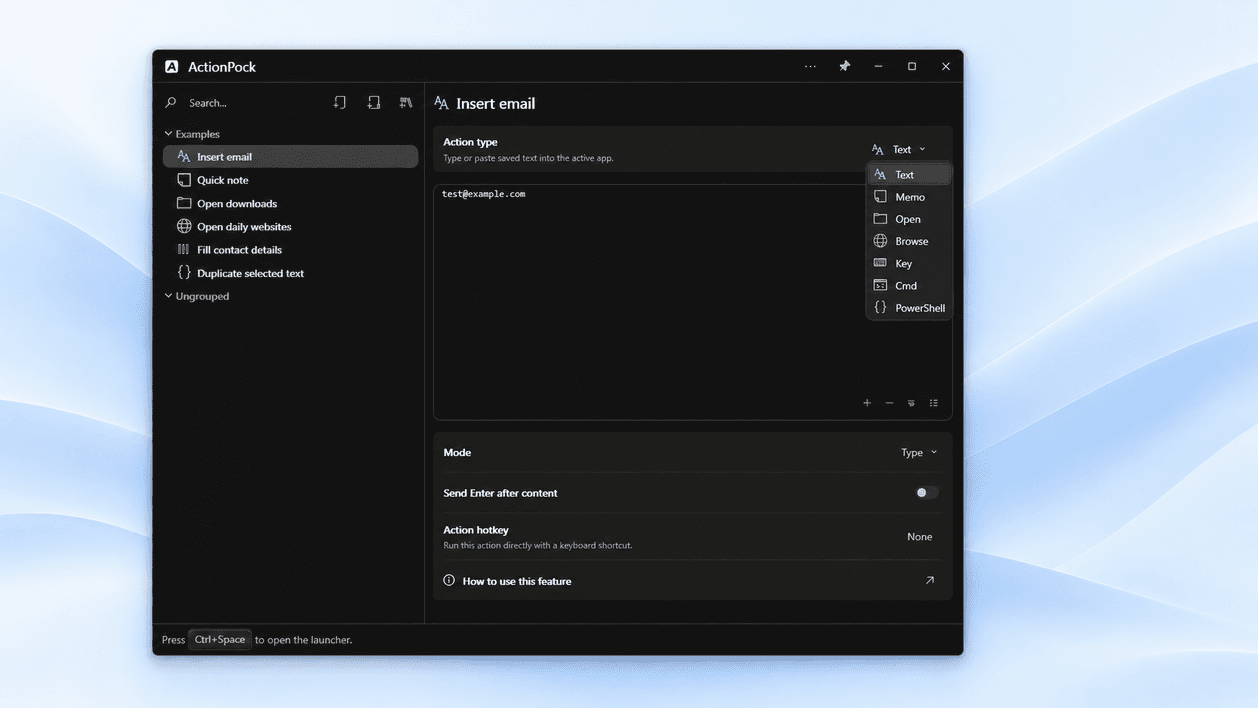1258x708 pixels.
Task: Collapse the Ungrouped section
Action: pyautogui.click(x=197, y=296)
